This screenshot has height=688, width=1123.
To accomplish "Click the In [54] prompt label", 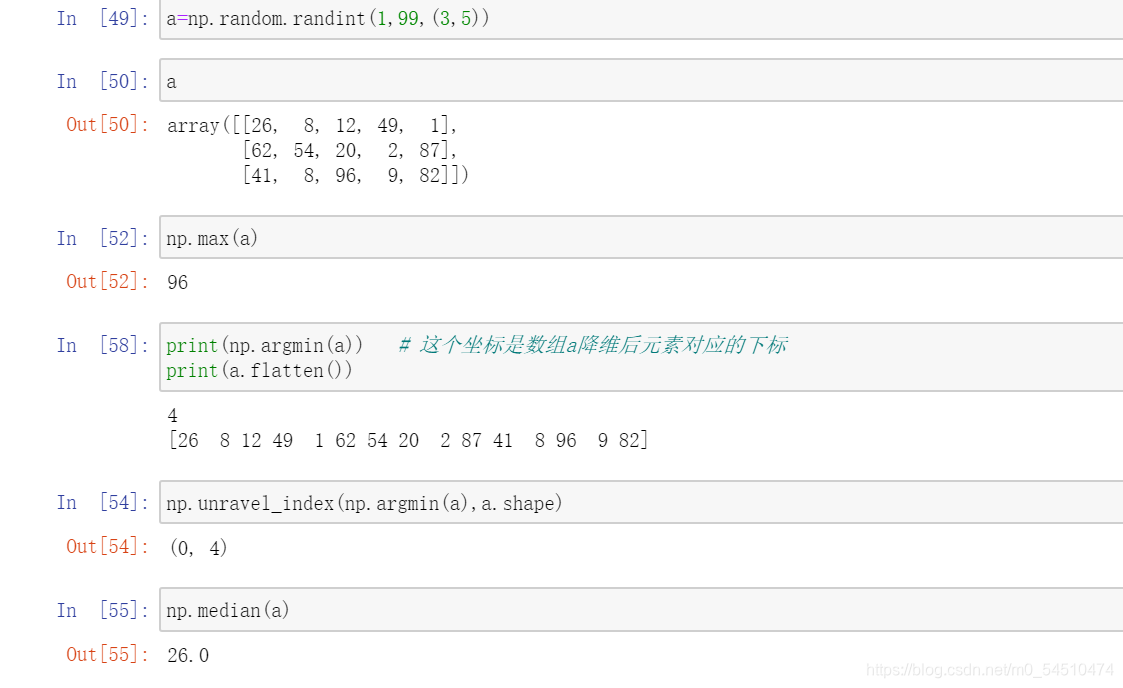I will click(103, 503).
